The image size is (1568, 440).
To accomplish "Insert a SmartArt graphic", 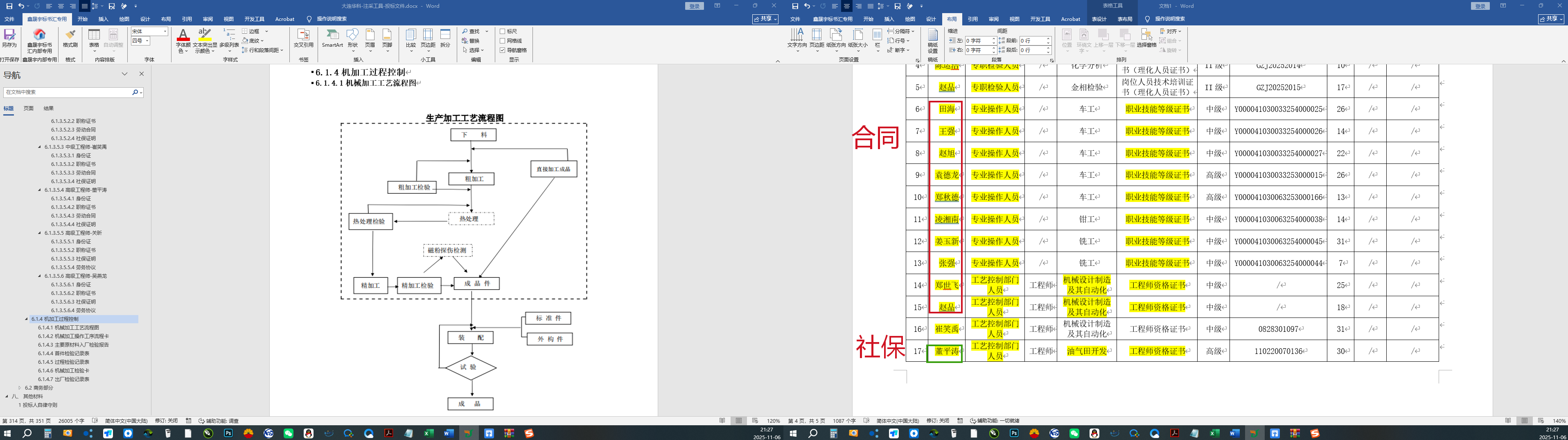I will (x=332, y=39).
